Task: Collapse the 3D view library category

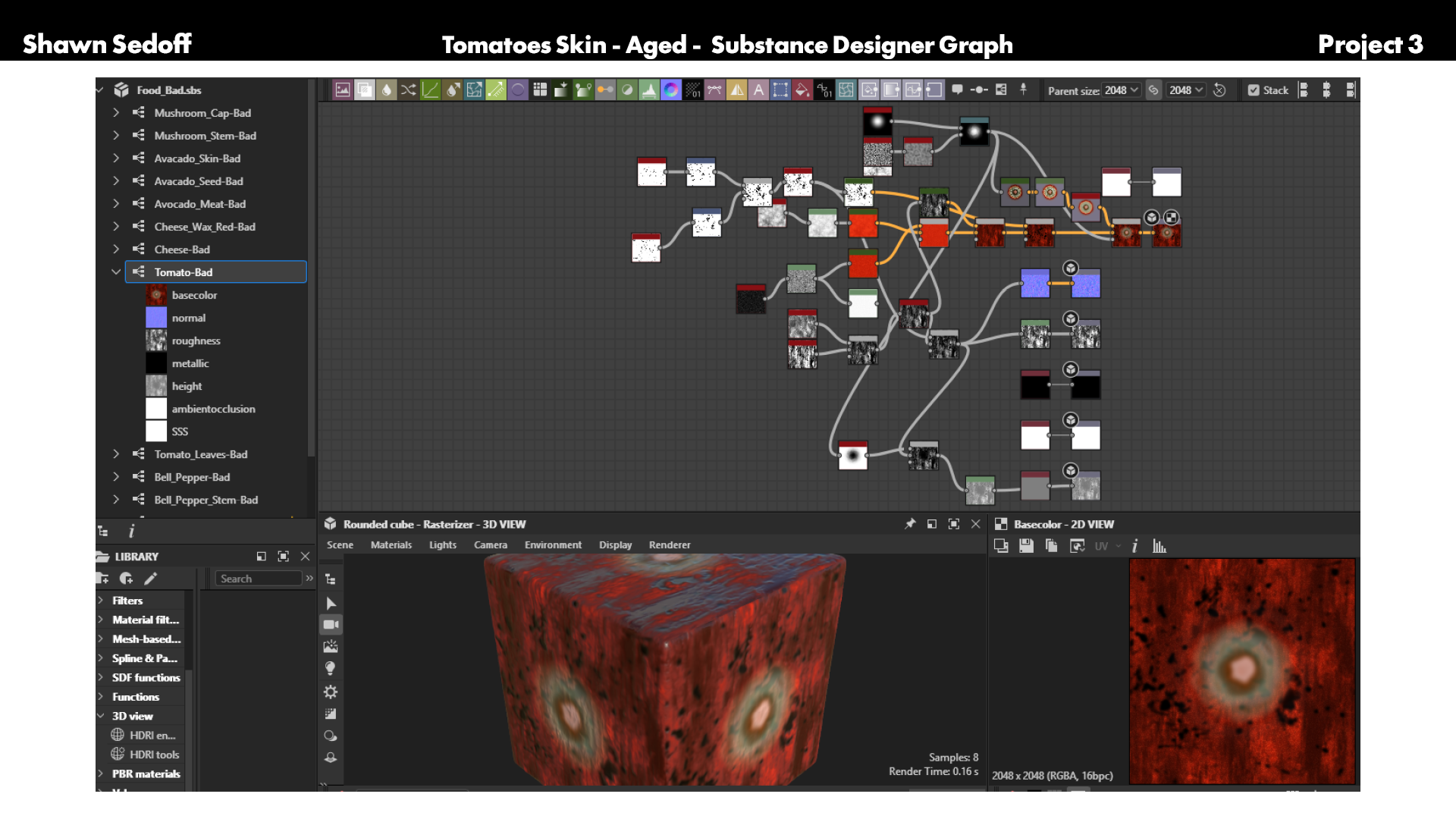Action: pyautogui.click(x=101, y=715)
